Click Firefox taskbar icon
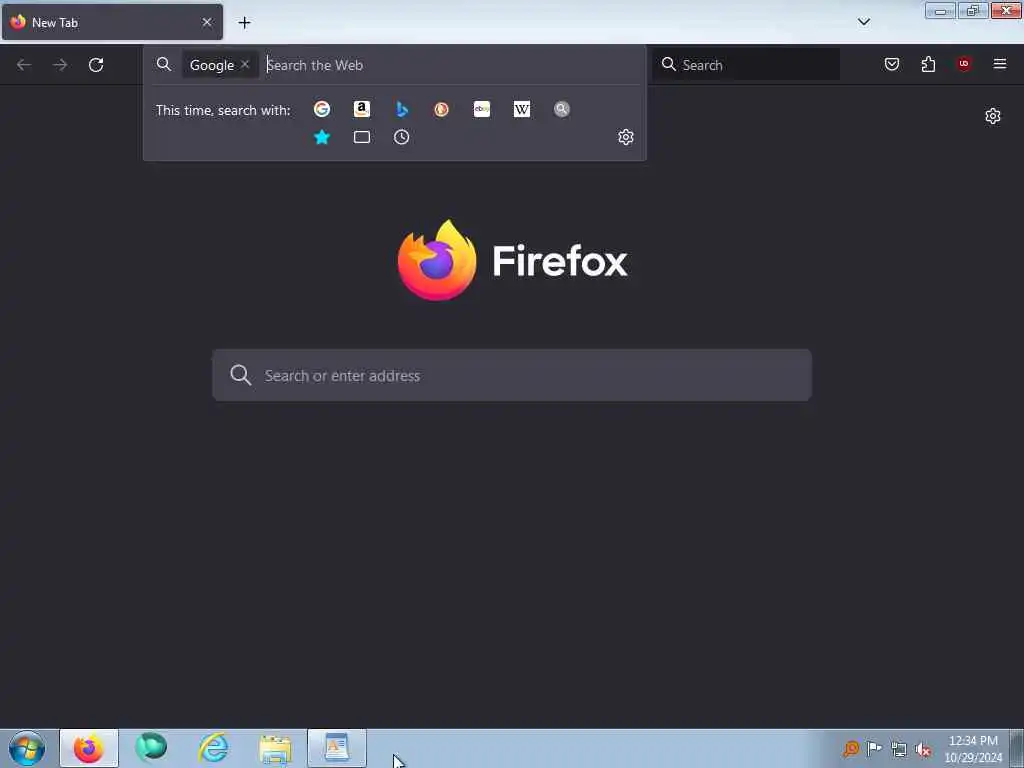 [x=89, y=748]
